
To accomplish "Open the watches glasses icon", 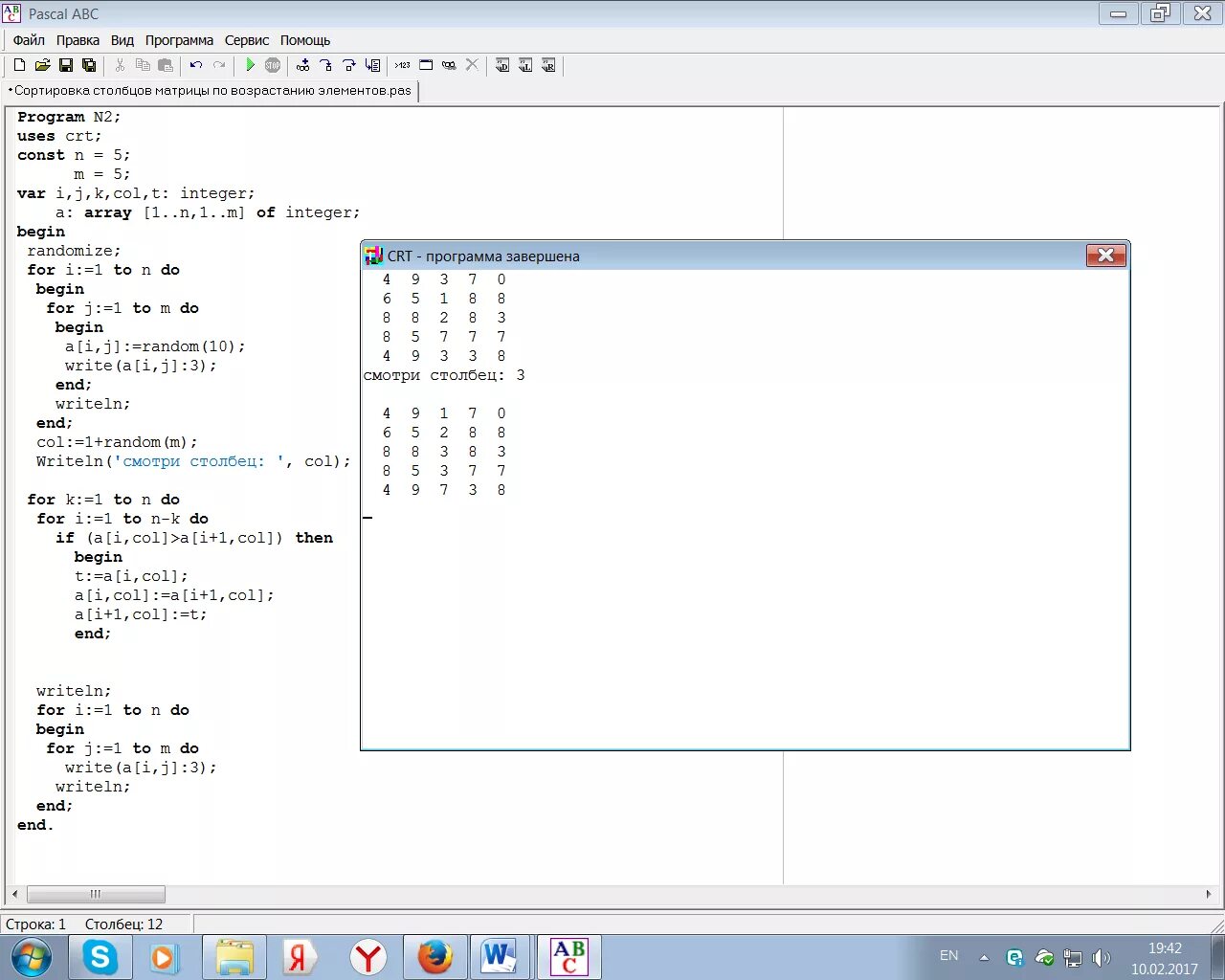I will click(x=449, y=65).
